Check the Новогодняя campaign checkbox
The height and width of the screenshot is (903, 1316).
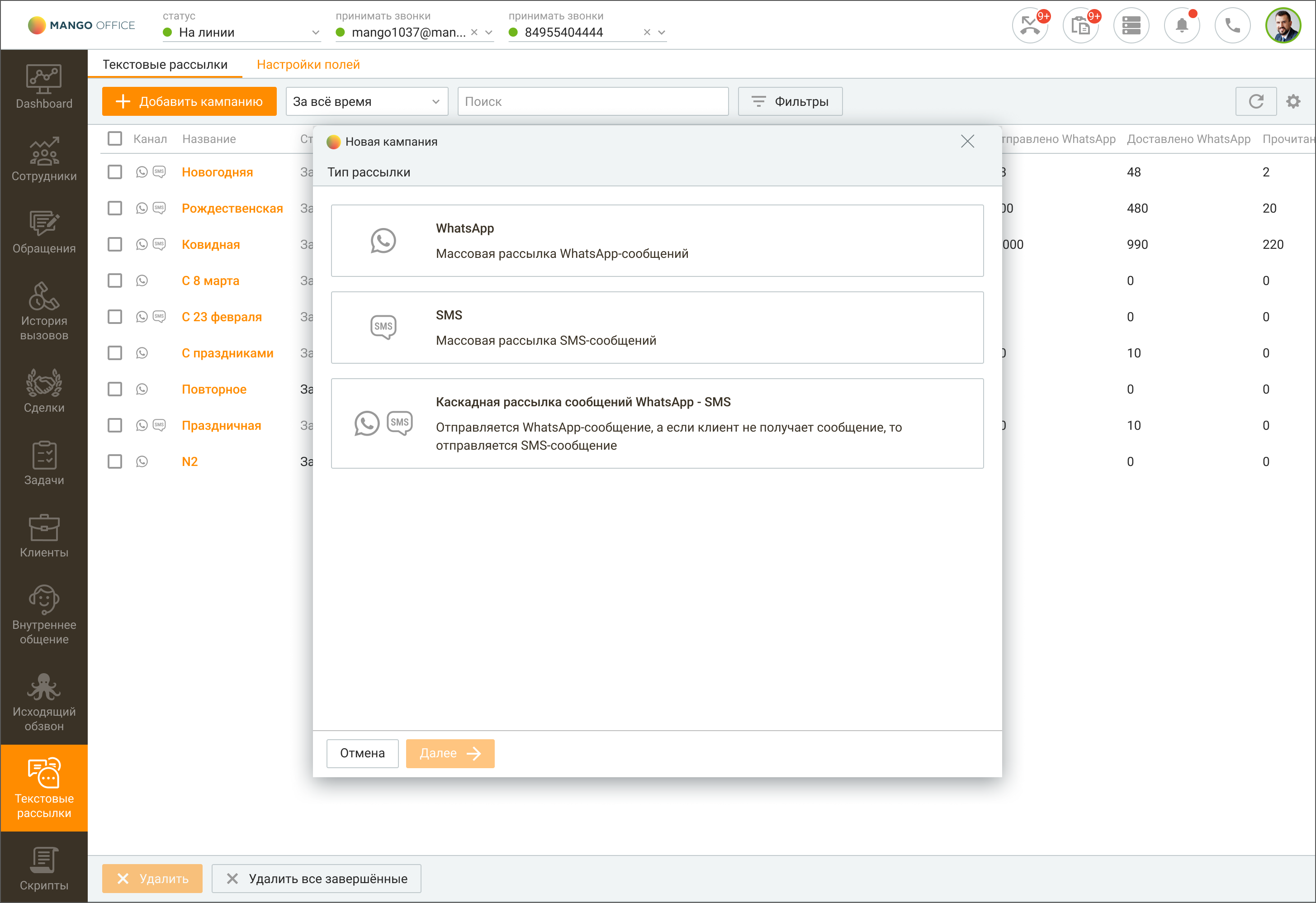(115, 171)
